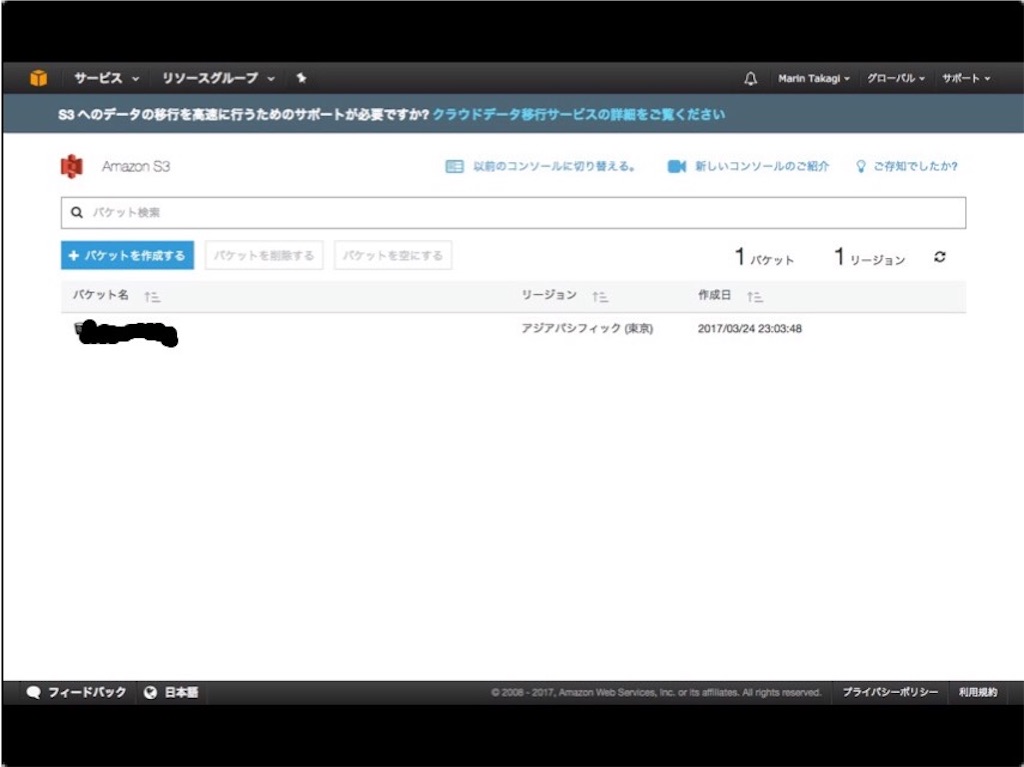Click the 作成日 column header
Image resolution: width=1024 pixels, height=767 pixels.
click(714, 295)
